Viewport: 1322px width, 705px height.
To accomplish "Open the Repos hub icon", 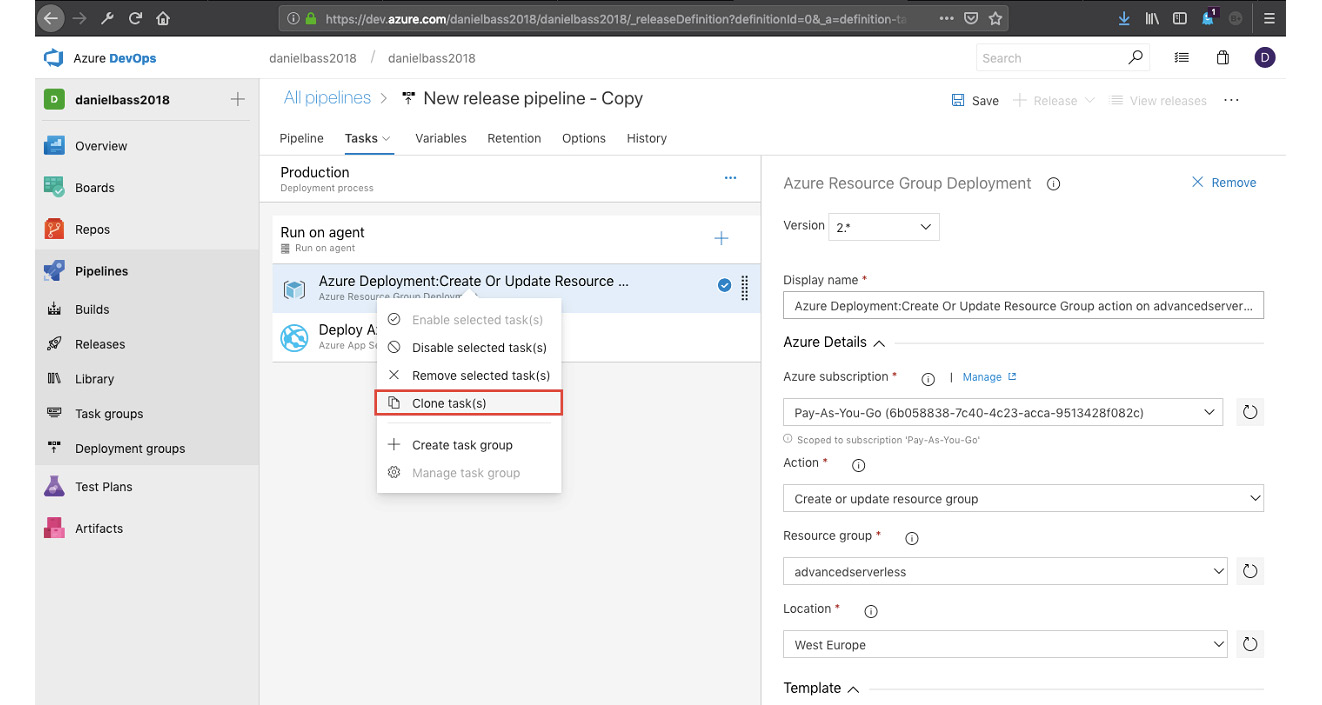I will [54, 230].
